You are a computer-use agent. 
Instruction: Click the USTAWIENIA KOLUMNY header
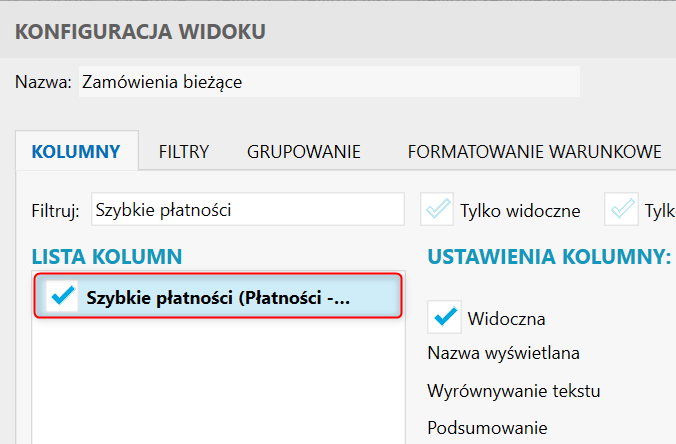(x=549, y=256)
